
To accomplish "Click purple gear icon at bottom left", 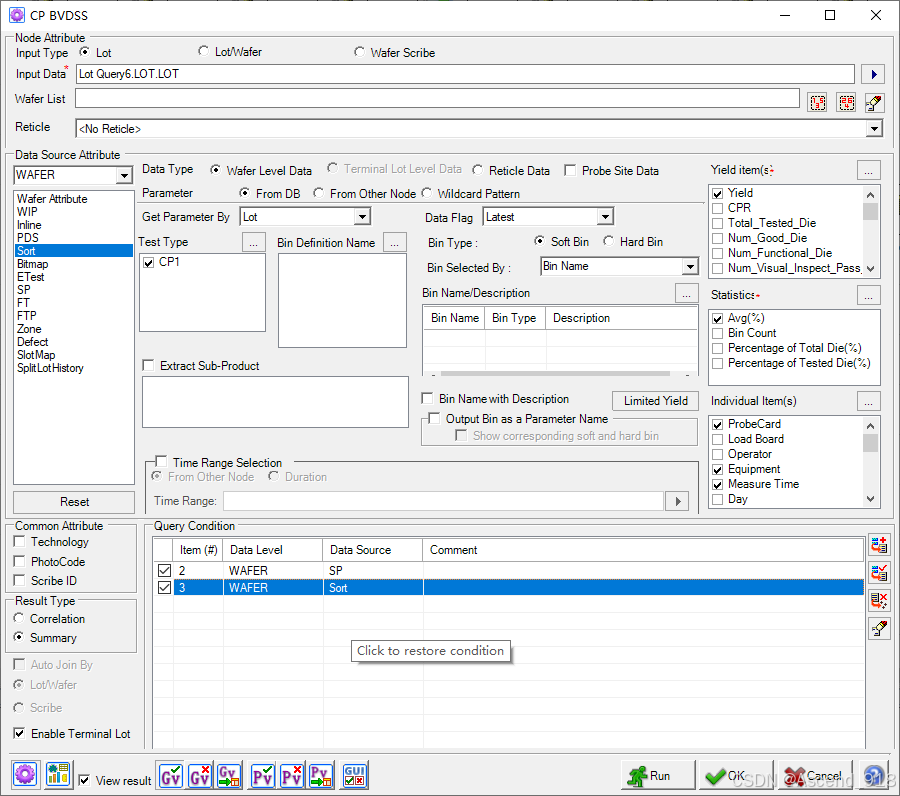I will tap(25, 775).
